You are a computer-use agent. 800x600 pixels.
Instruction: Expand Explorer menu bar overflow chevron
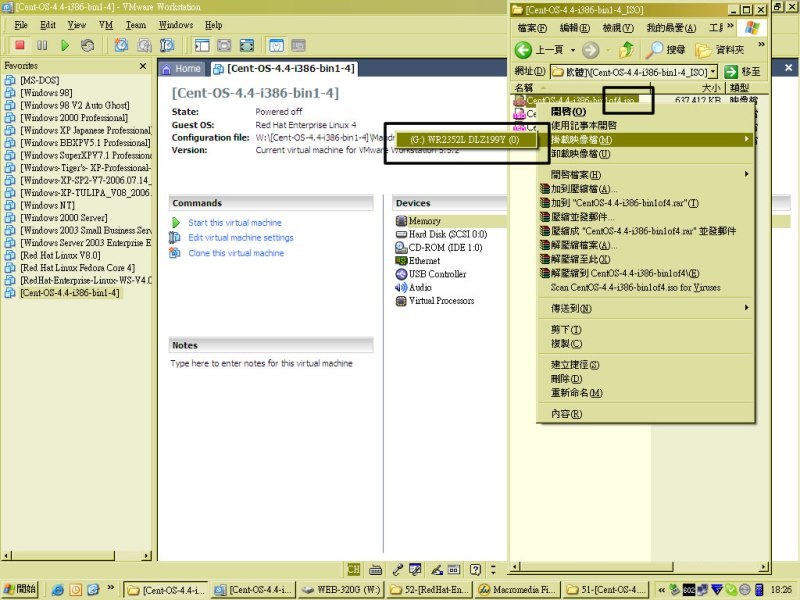(731, 26)
